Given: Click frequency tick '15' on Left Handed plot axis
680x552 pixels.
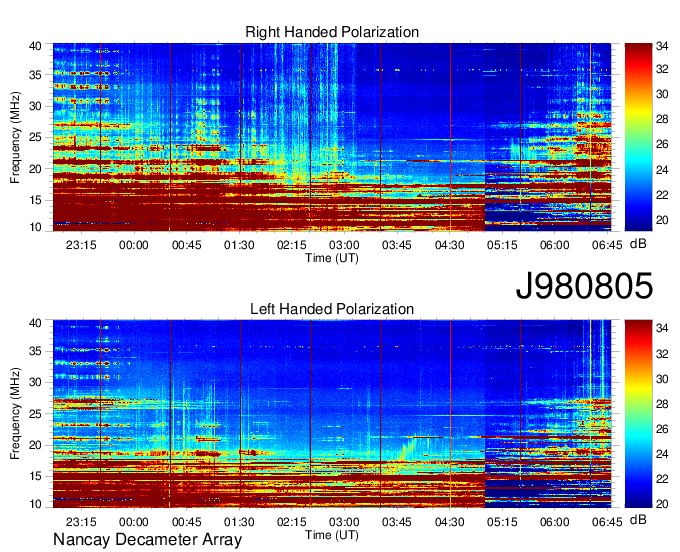Looking at the screenshot, I should click(36, 476).
